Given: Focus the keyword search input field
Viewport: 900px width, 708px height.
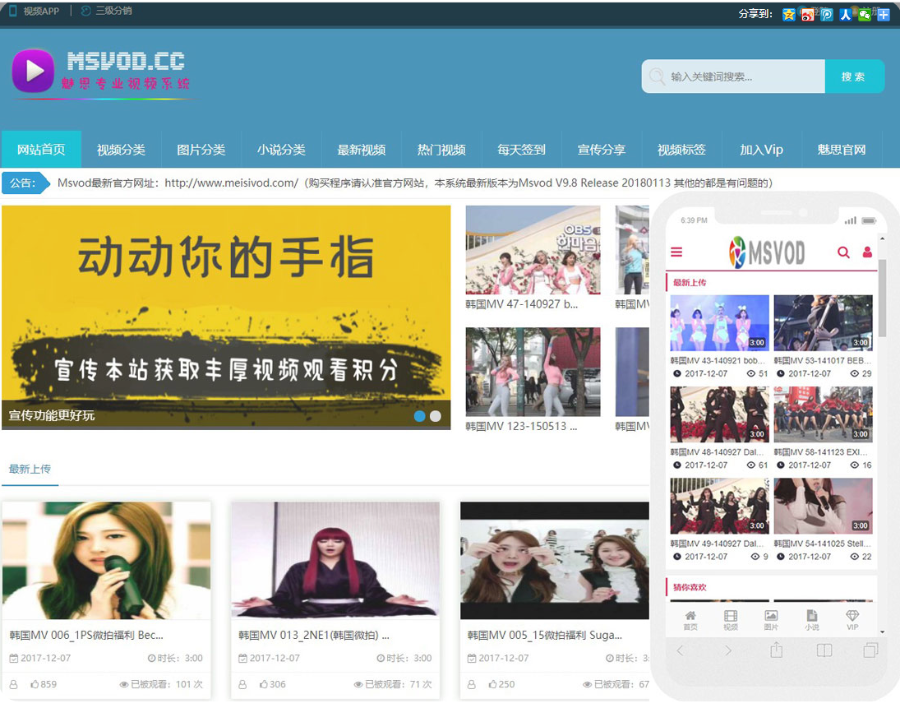Looking at the screenshot, I should (x=734, y=76).
